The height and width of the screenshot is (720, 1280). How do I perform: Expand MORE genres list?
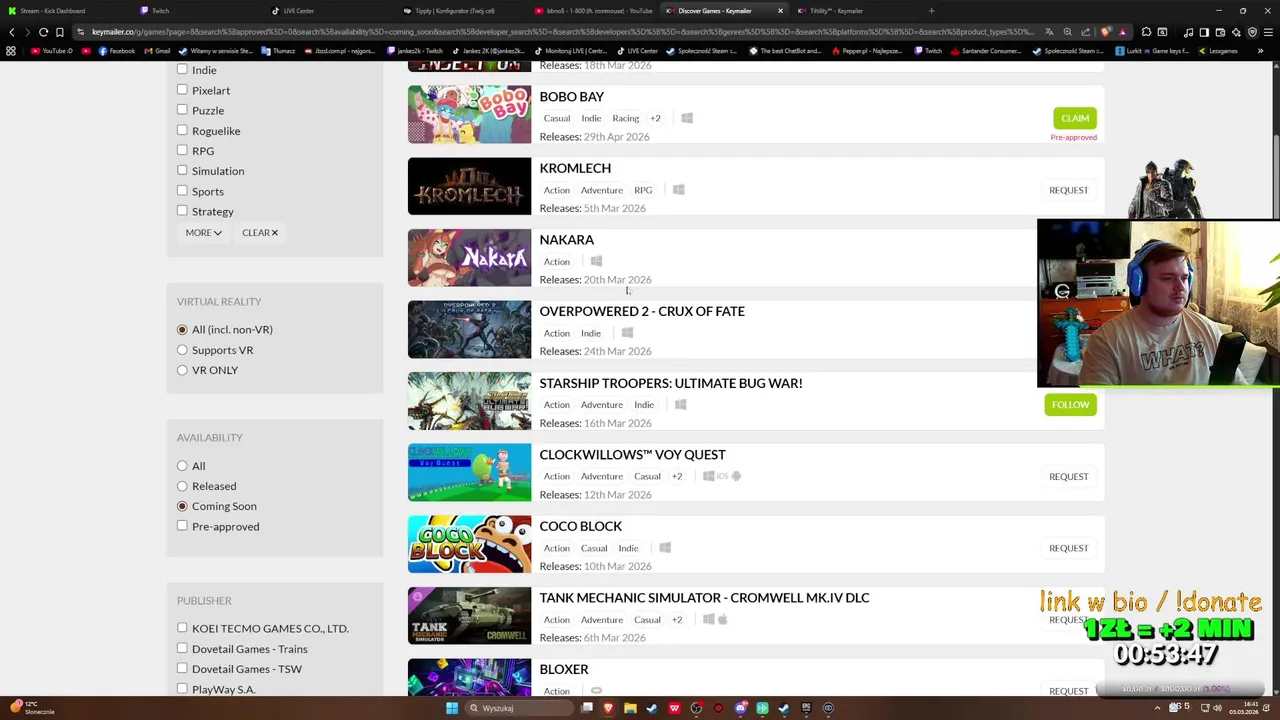[x=203, y=233]
